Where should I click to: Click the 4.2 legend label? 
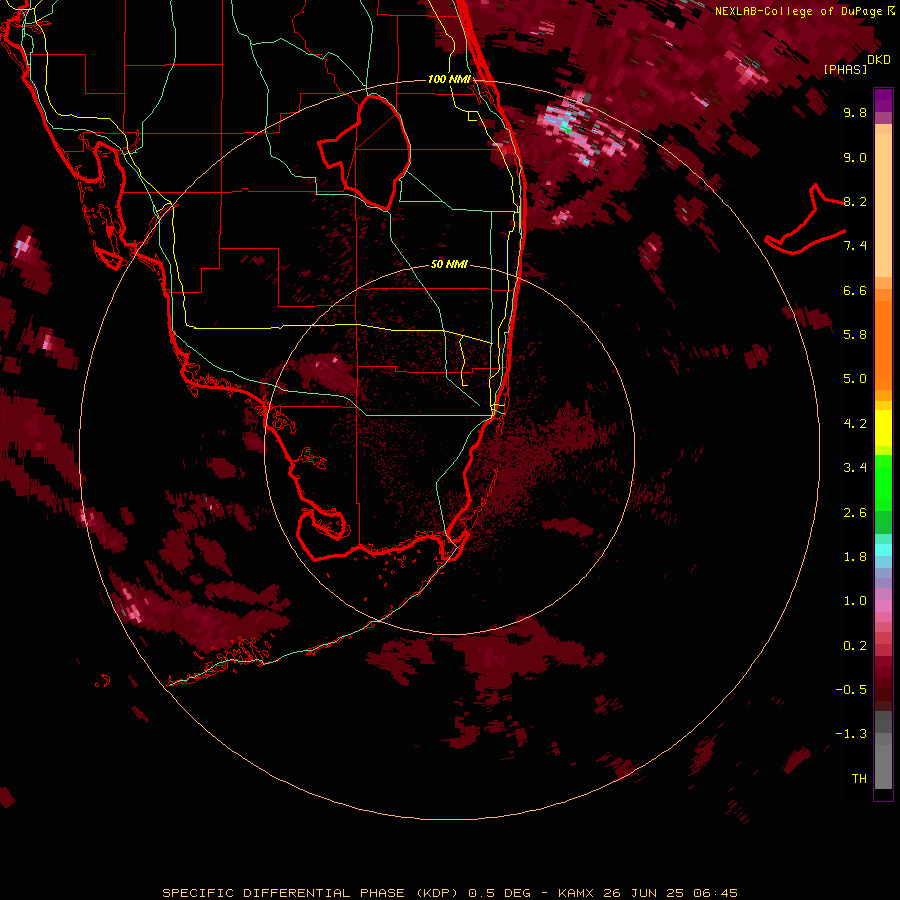(x=855, y=424)
